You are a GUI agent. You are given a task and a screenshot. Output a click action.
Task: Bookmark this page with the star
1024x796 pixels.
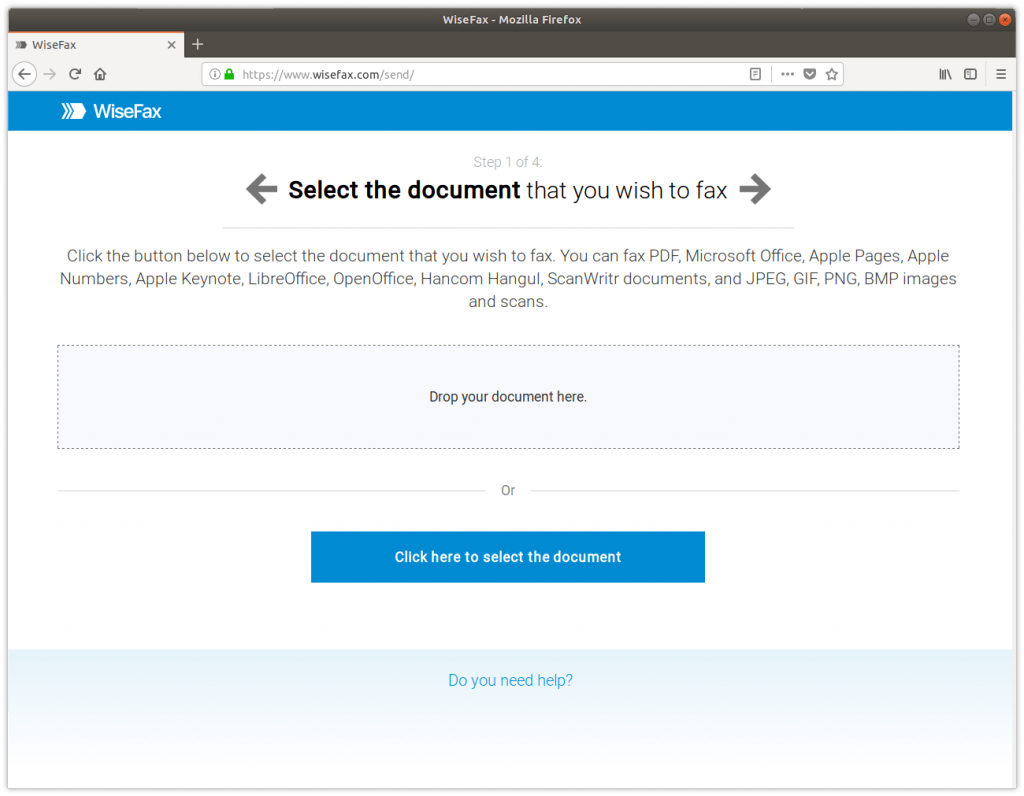(x=831, y=74)
